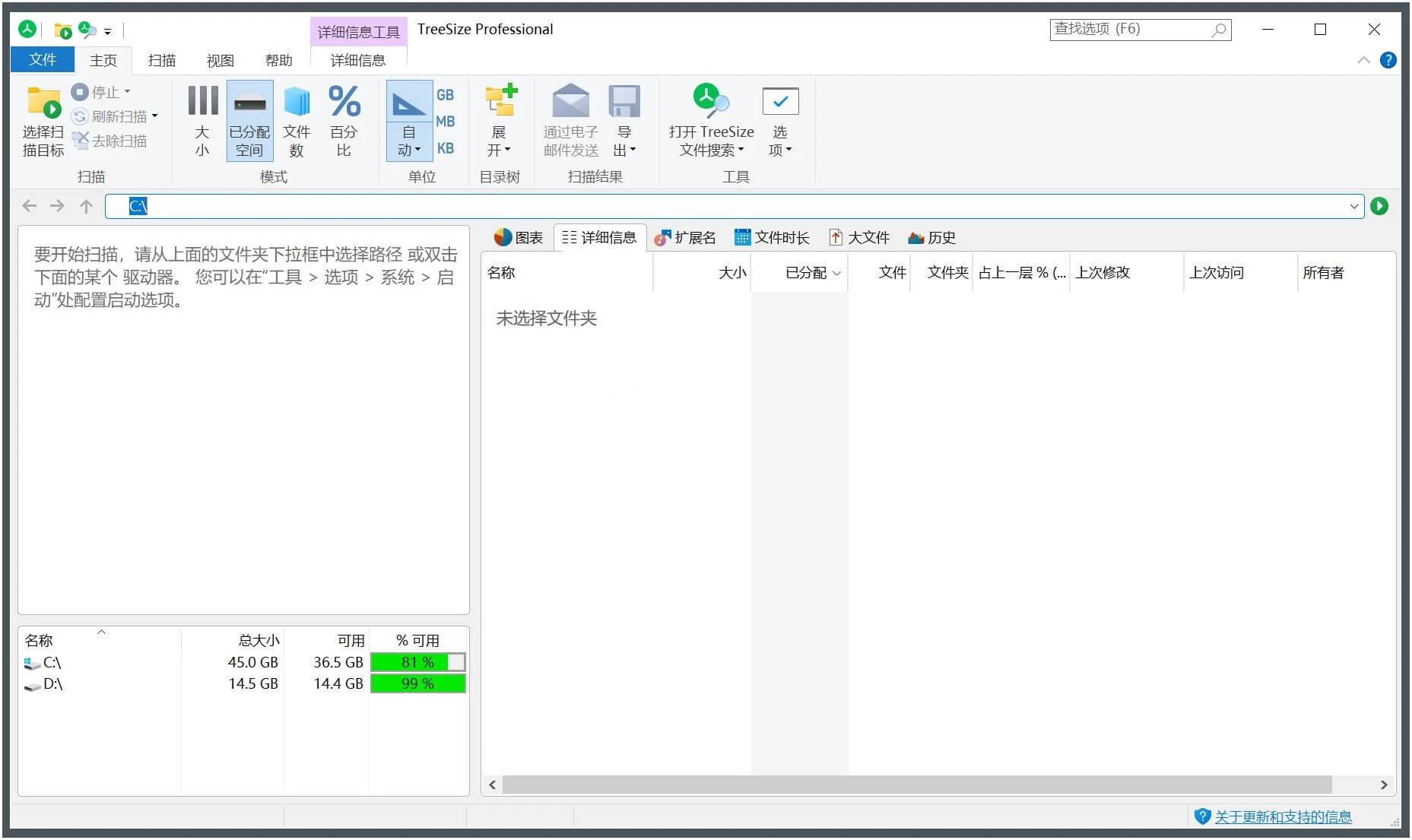
Task: Toggle 已分配空间 allocated space mode
Action: click(249, 120)
